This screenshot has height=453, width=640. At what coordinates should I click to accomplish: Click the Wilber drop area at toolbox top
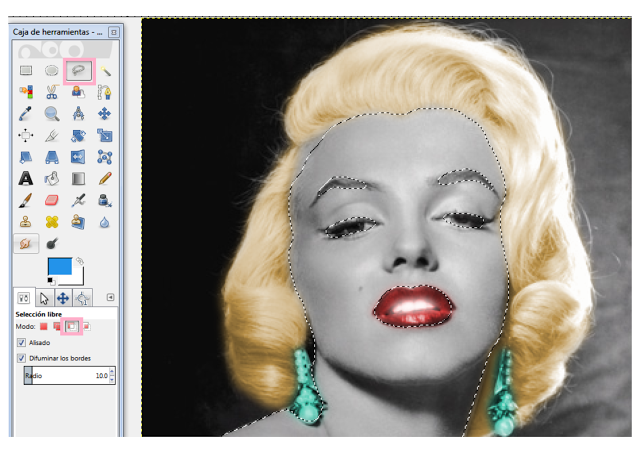(x=65, y=50)
